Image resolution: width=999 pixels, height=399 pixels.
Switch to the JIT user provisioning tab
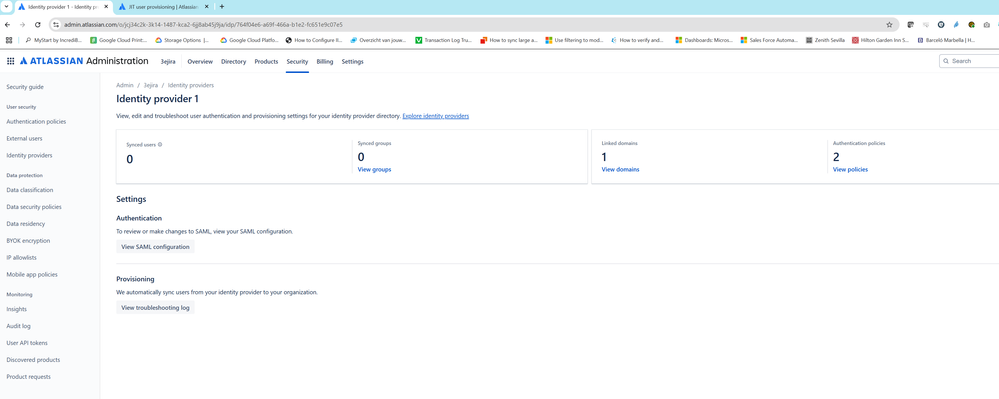164,6
